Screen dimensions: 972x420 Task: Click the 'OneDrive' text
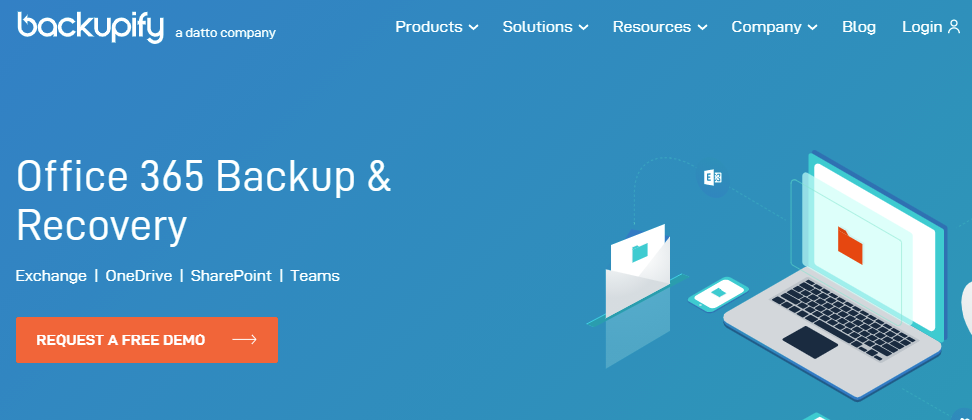(x=139, y=276)
